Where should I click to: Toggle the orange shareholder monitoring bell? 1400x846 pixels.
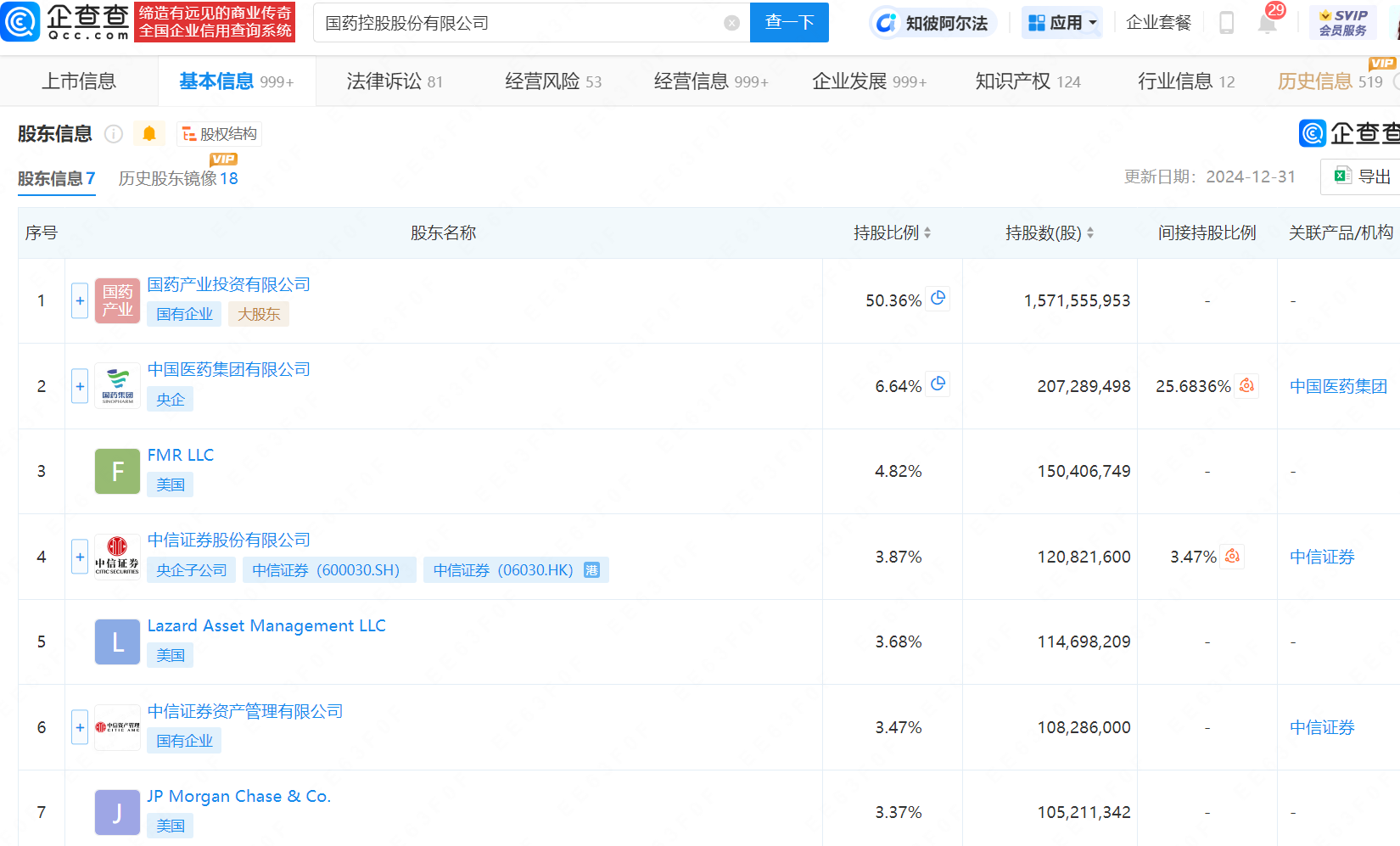coord(149,134)
